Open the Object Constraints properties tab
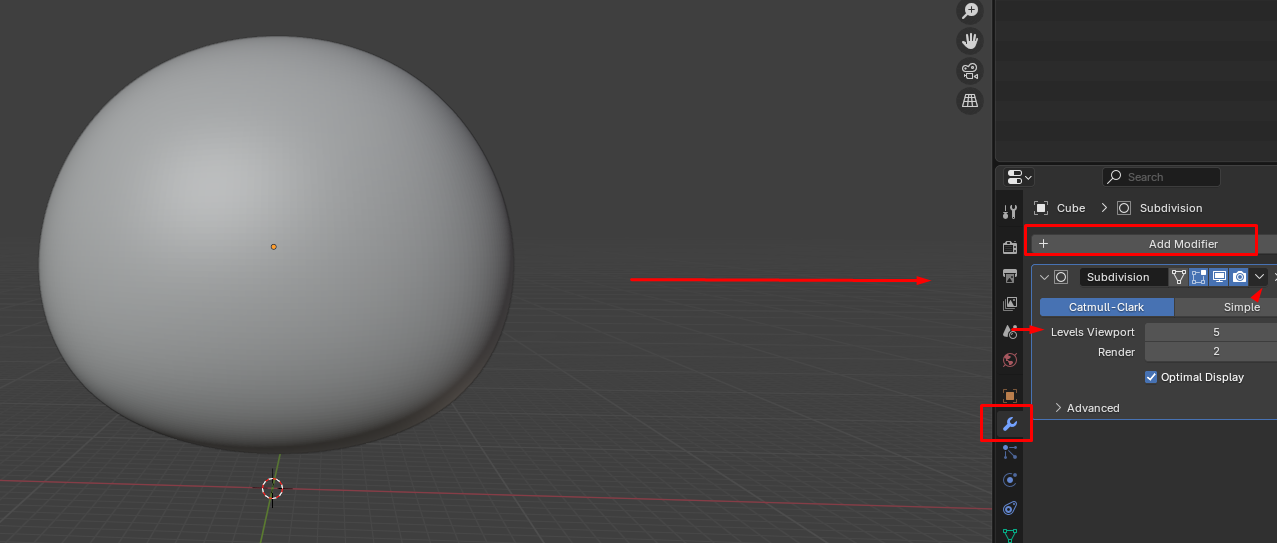 [x=1010, y=508]
